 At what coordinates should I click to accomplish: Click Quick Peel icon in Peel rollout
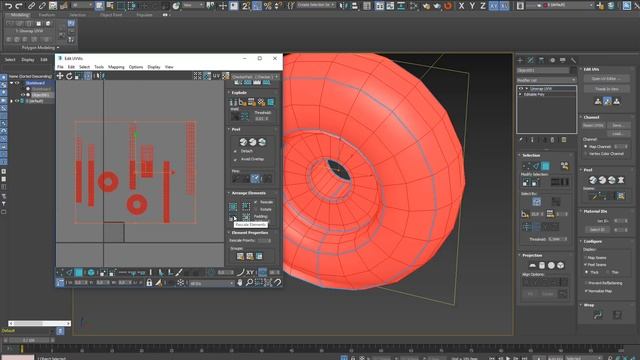click(x=243, y=142)
